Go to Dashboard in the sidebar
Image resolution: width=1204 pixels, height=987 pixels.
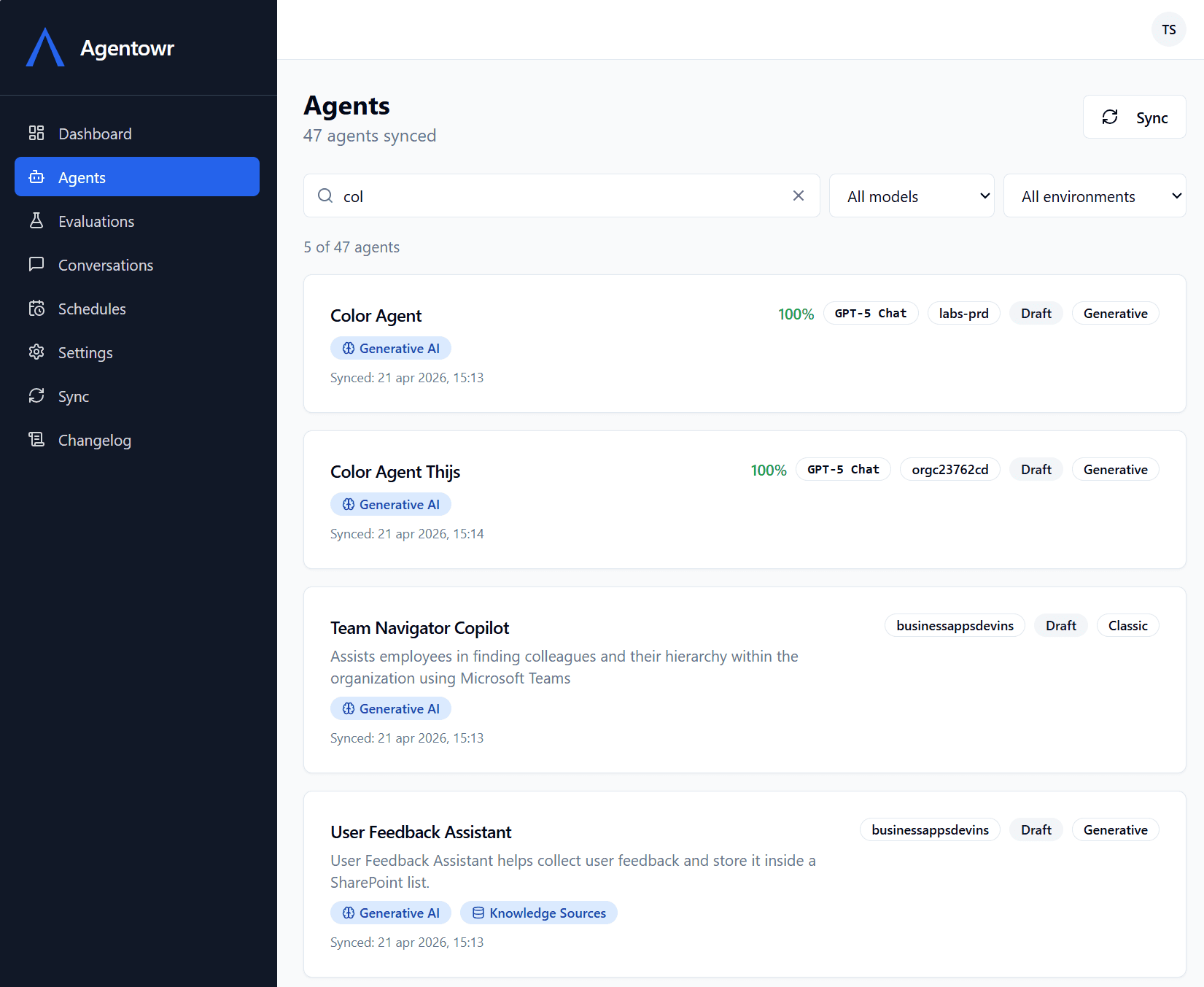tap(137, 133)
